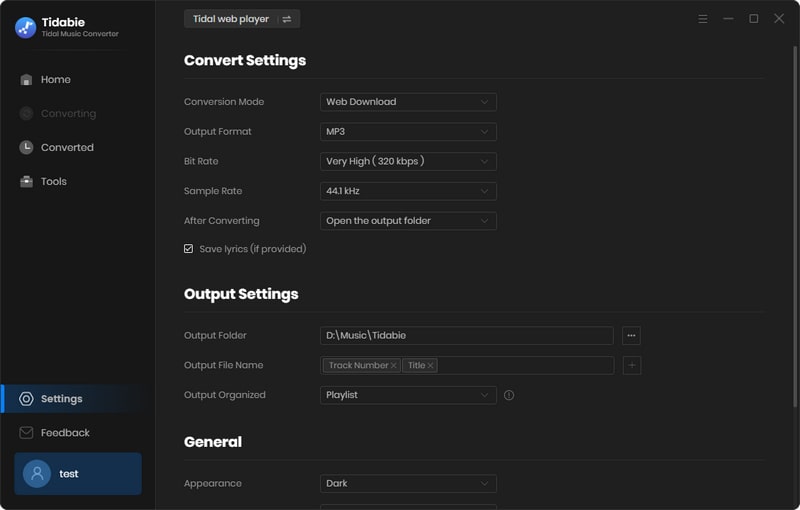800x510 pixels.
Task: Click the Tidabie logo icon
Action: tap(26, 28)
